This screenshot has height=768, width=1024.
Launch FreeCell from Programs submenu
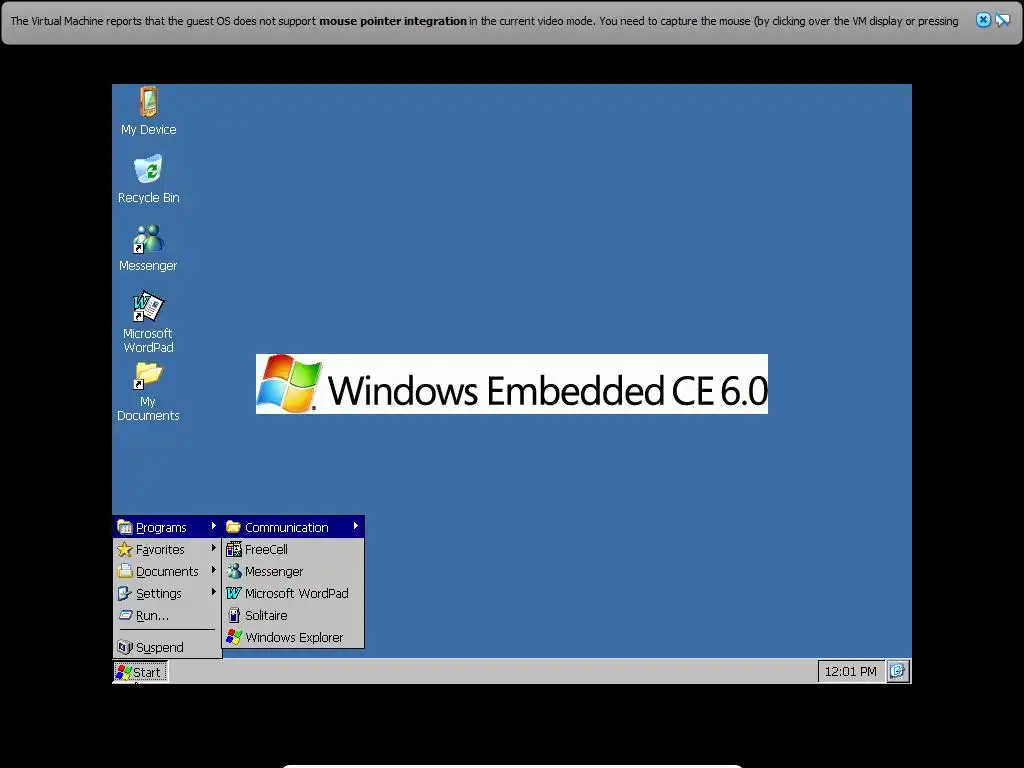pyautogui.click(x=293, y=549)
